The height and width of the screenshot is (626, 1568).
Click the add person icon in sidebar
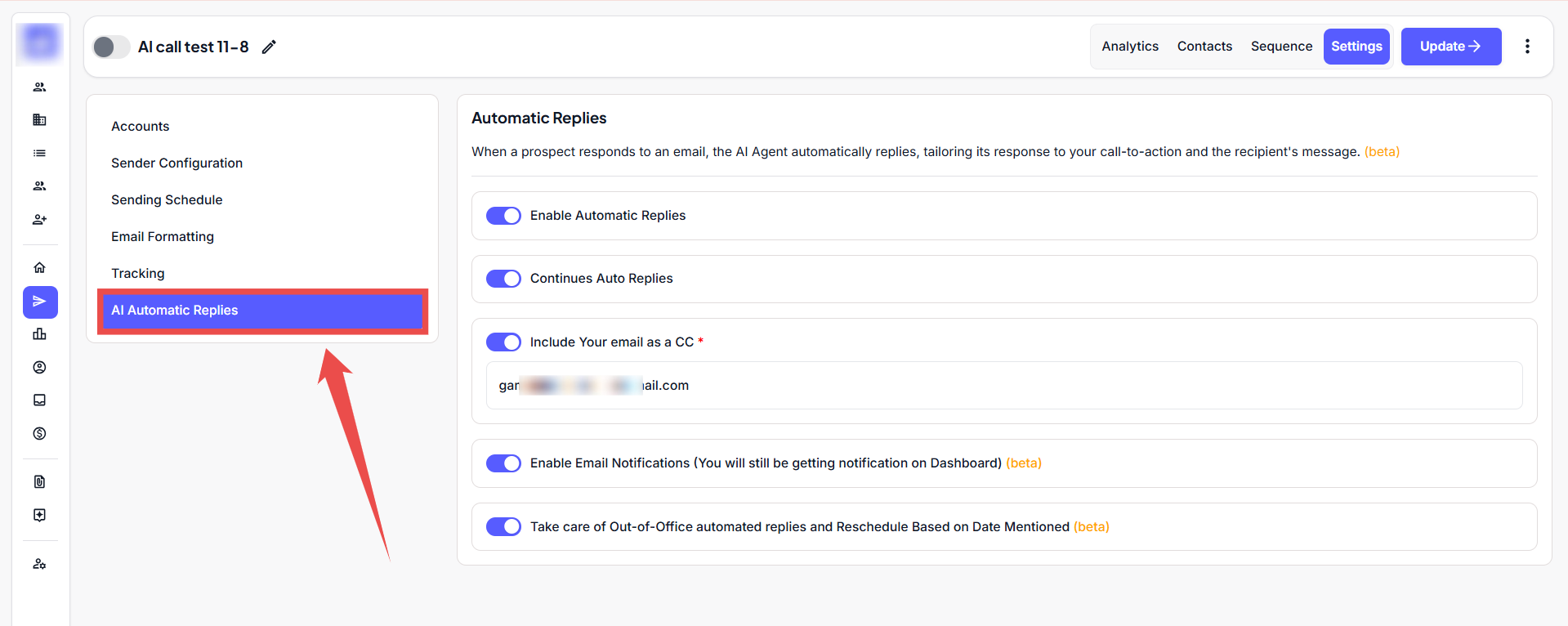pyautogui.click(x=39, y=219)
